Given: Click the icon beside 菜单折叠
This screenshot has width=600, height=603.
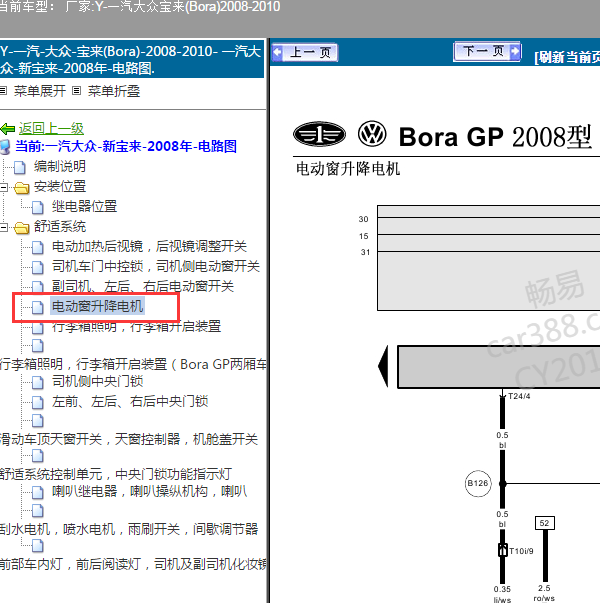Looking at the screenshot, I should pos(77,91).
